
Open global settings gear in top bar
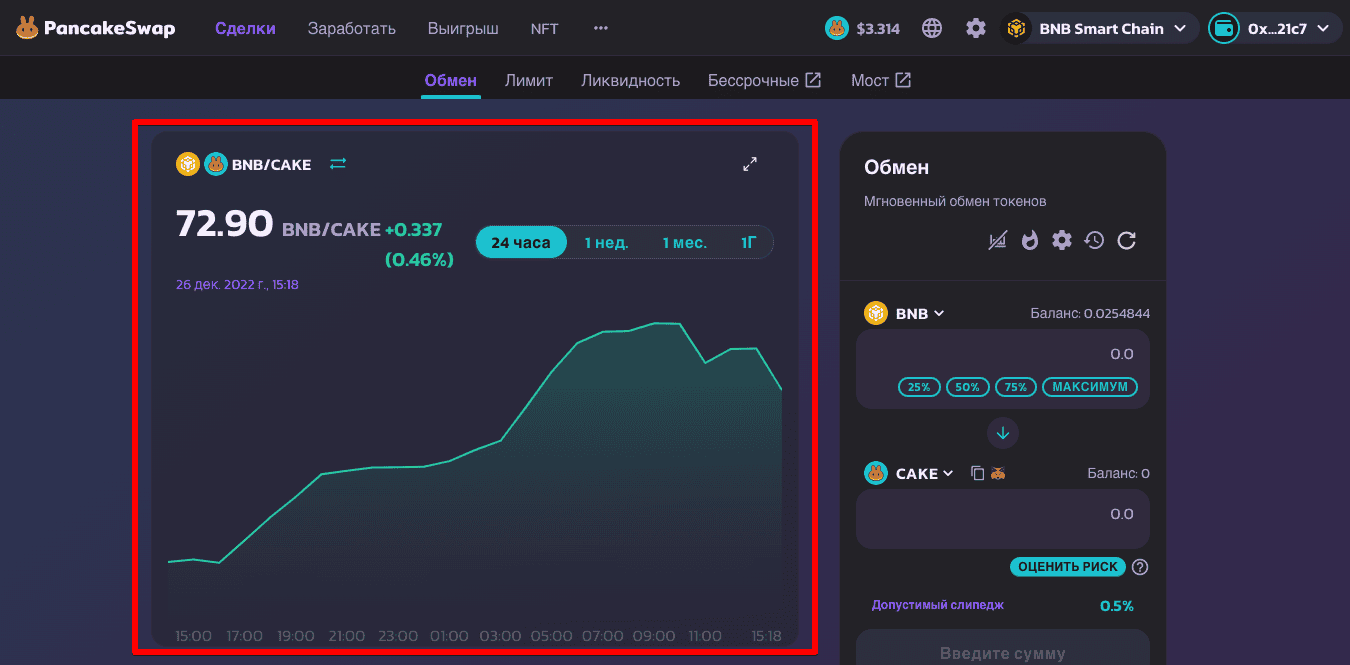(x=976, y=28)
